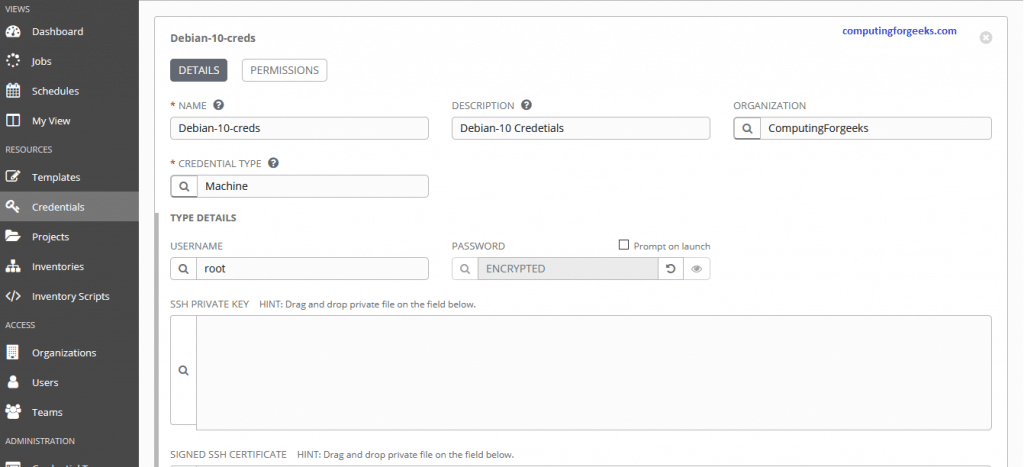Click the Description input field

[581, 129]
